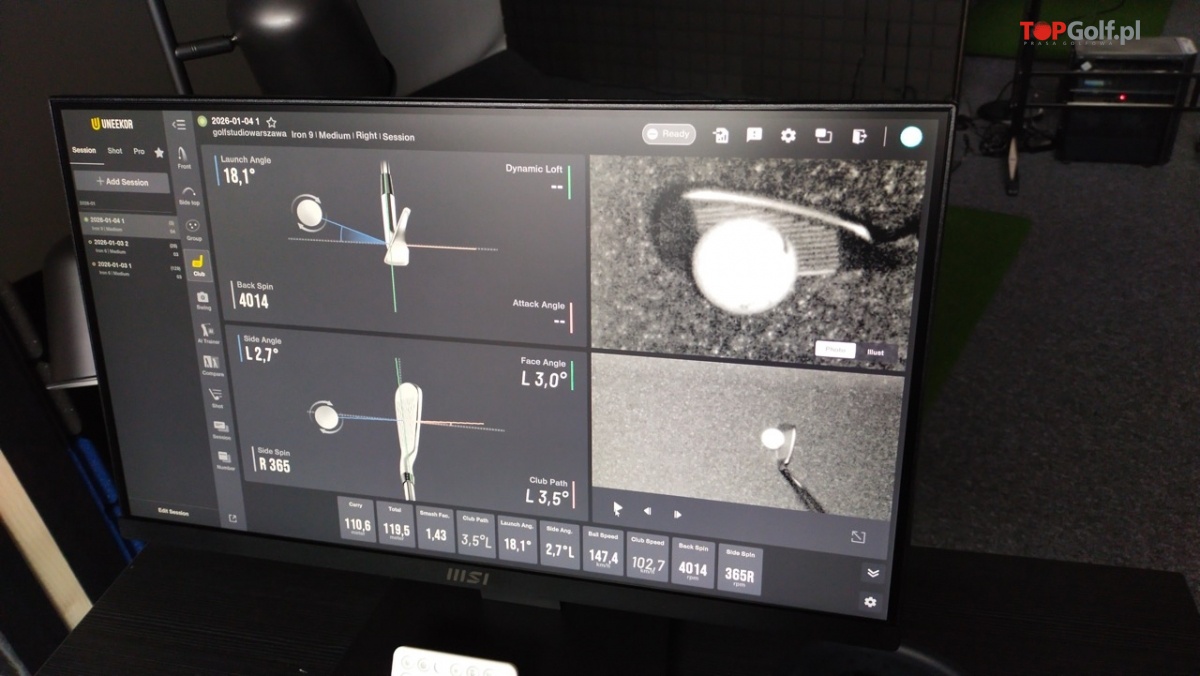Toggle favorite star beside session 2026-01-04 1
This screenshot has width=1200, height=676.
tap(271, 122)
